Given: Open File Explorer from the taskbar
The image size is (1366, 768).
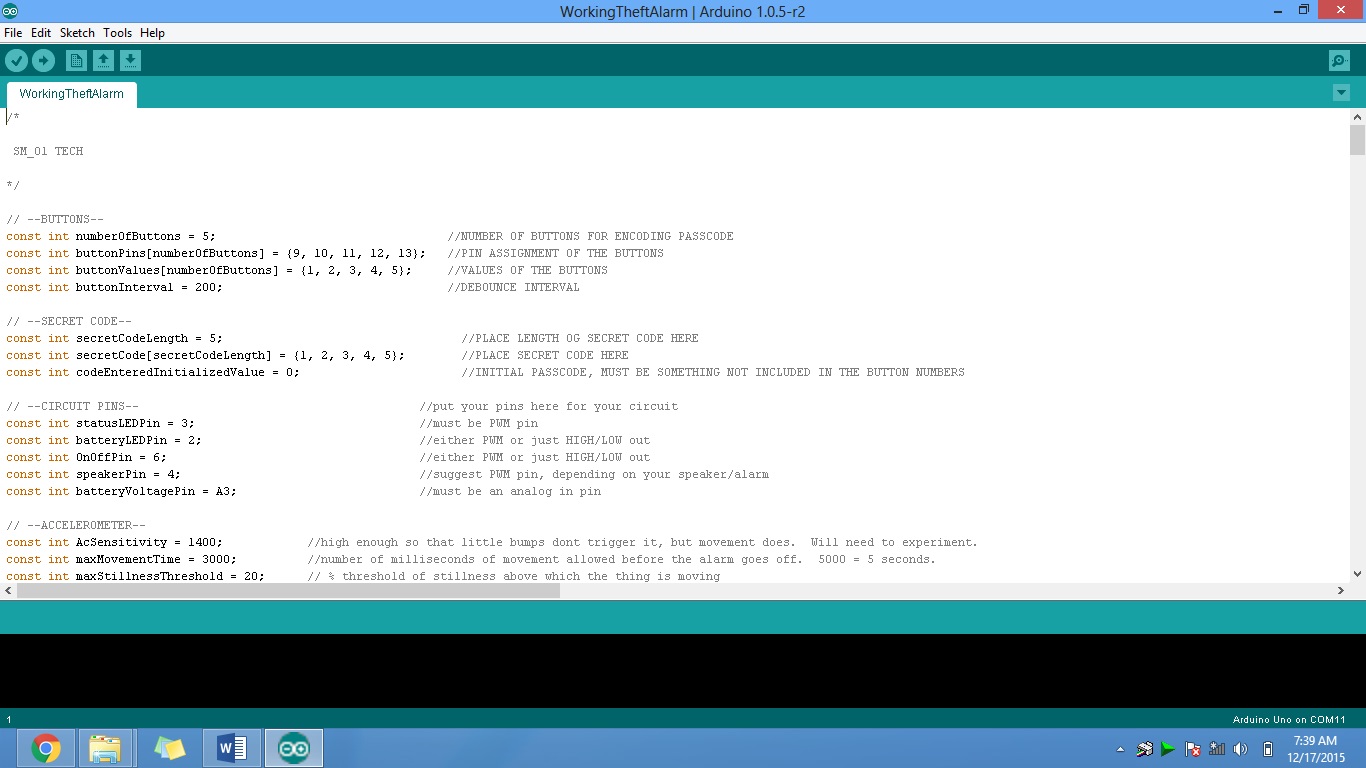Looking at the screenshot, I should (105, 748).
